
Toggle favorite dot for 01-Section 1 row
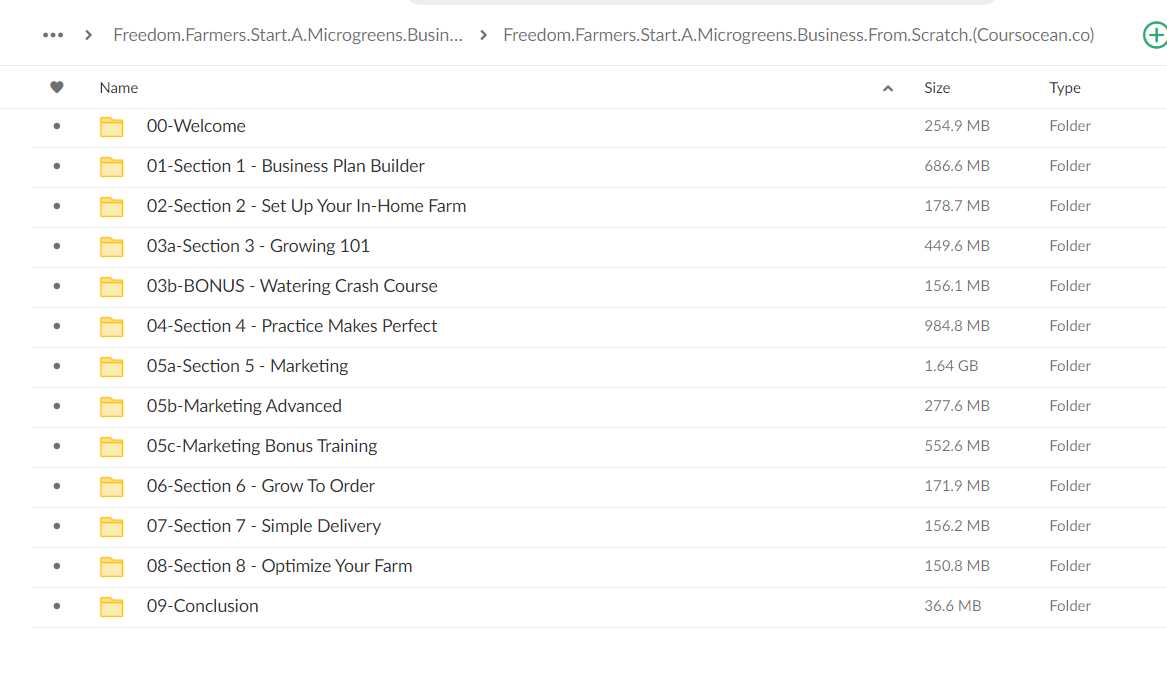tap(57, 166)
